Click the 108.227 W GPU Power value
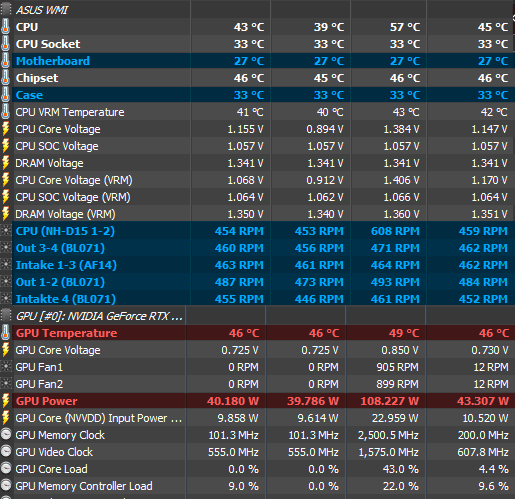Viewport: 515px width, 499px height. [x=389, y=401]
